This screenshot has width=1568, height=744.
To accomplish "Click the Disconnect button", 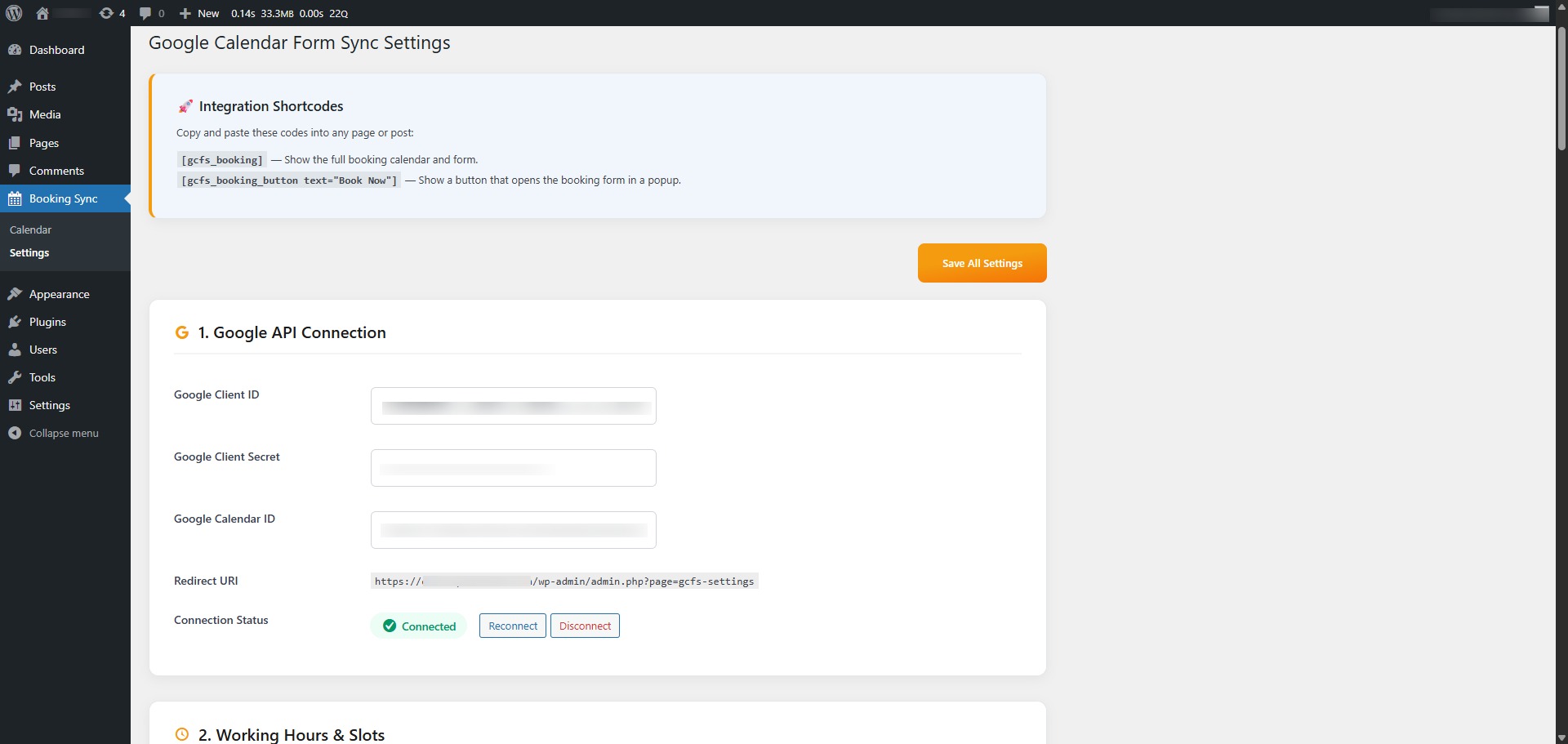I will point(585,626).
